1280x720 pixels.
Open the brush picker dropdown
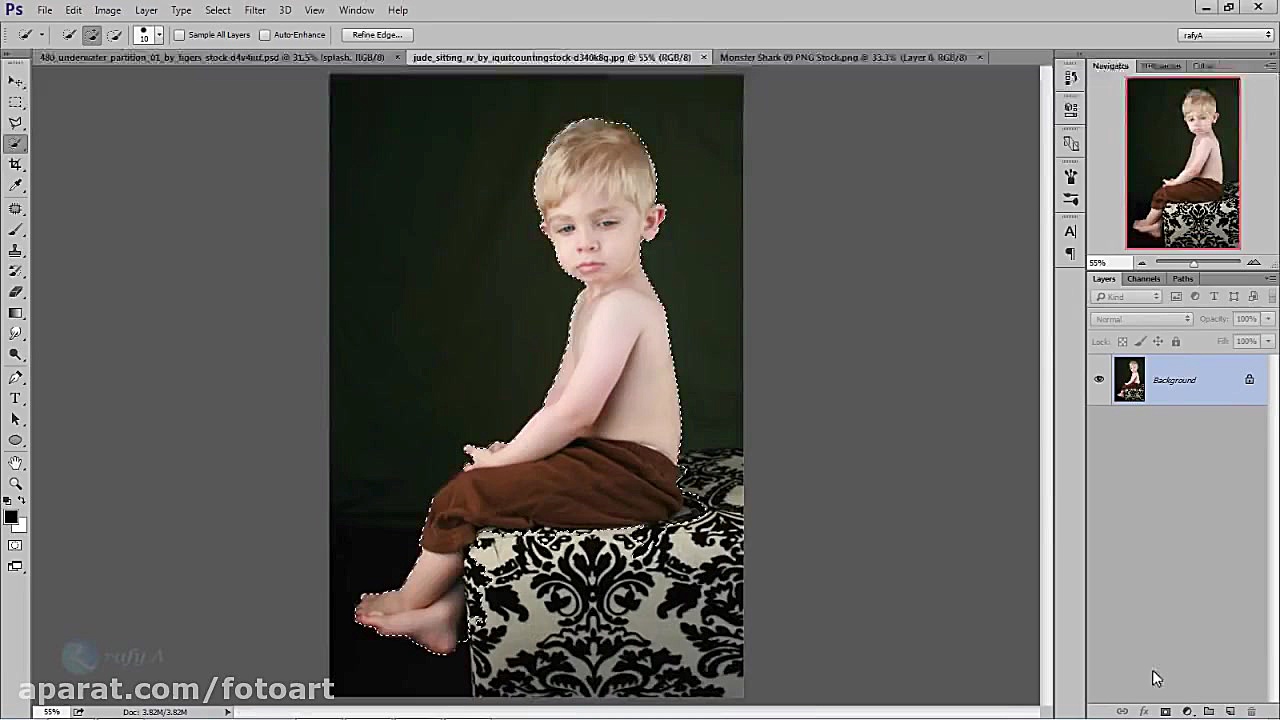tap(158, 35)
